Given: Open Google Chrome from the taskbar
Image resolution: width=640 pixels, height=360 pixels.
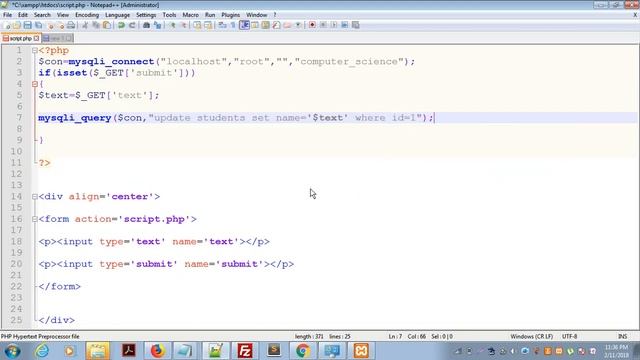Looking at the screenshot, I should tap(302, 351).
